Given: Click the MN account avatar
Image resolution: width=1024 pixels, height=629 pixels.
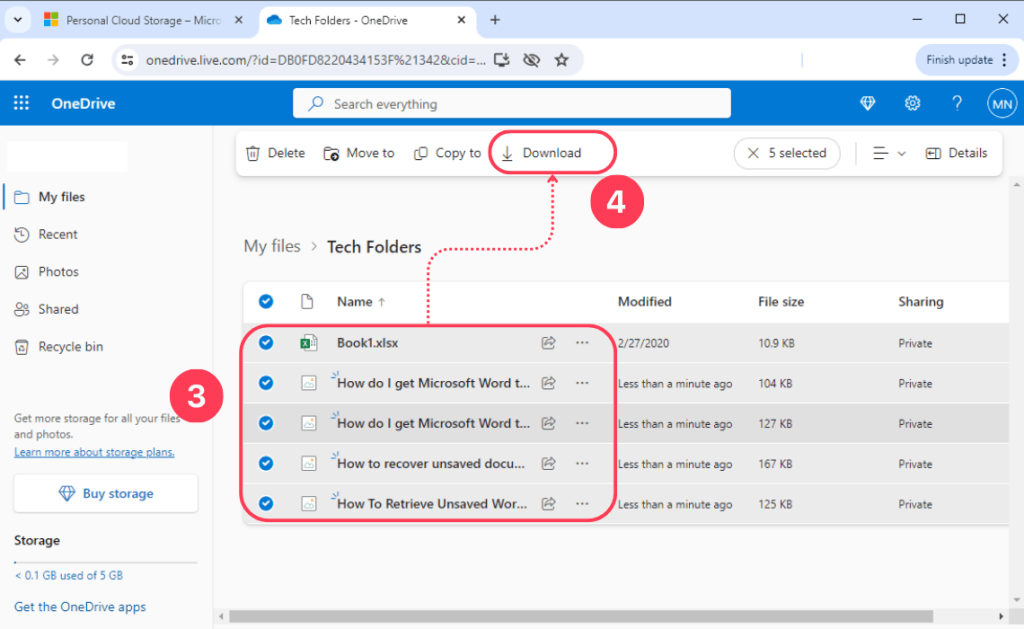Looking at the screenshot, I should click(1001, 103).
